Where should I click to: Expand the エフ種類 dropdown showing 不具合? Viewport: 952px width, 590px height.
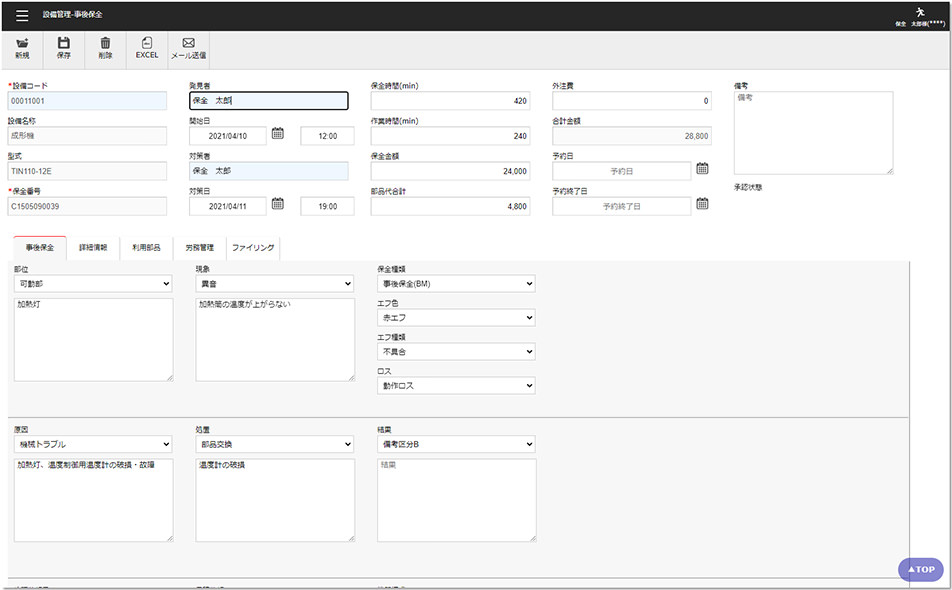[x=456, y=351]
